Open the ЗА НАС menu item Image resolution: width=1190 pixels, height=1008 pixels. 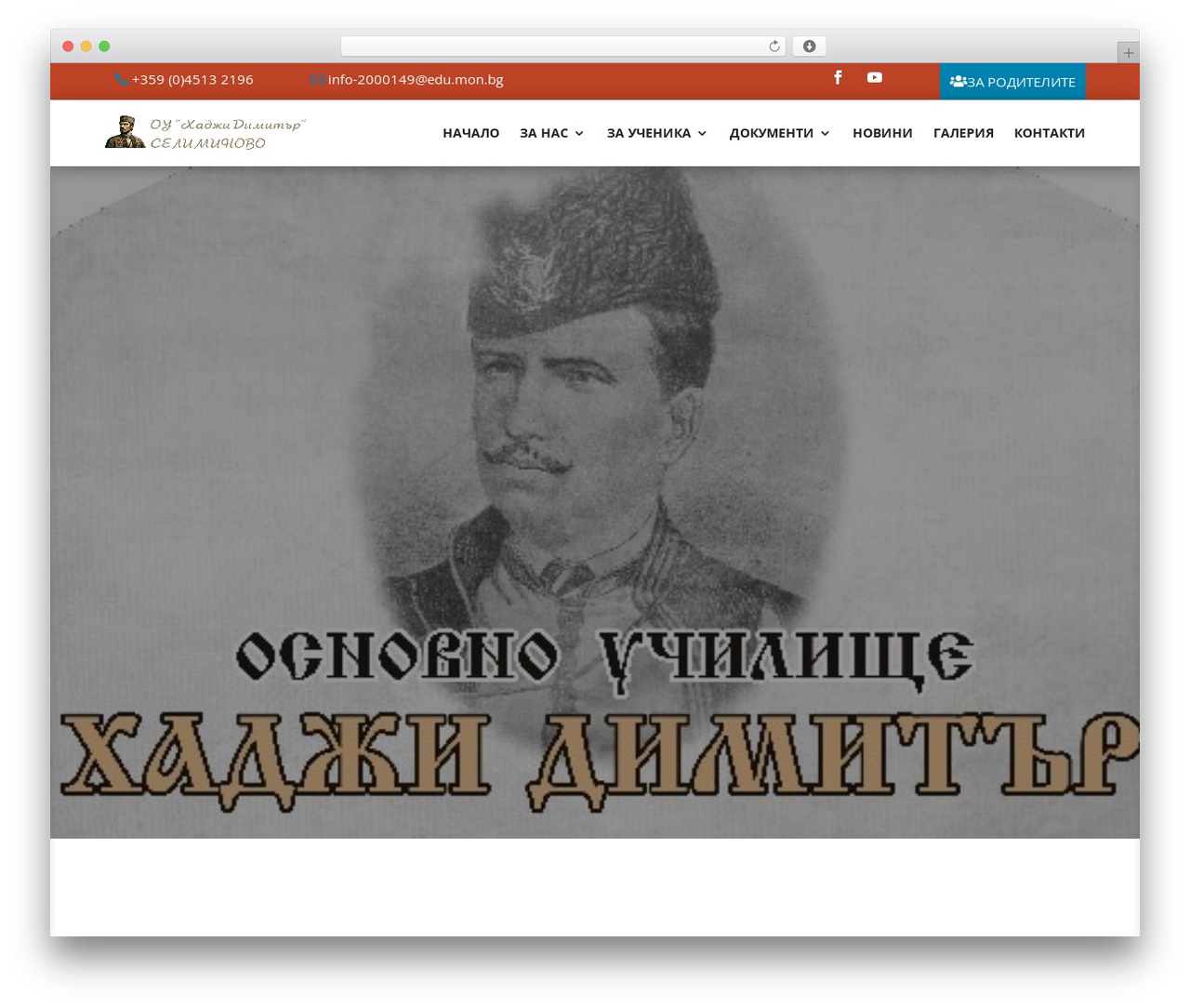(x=544, y=133)
